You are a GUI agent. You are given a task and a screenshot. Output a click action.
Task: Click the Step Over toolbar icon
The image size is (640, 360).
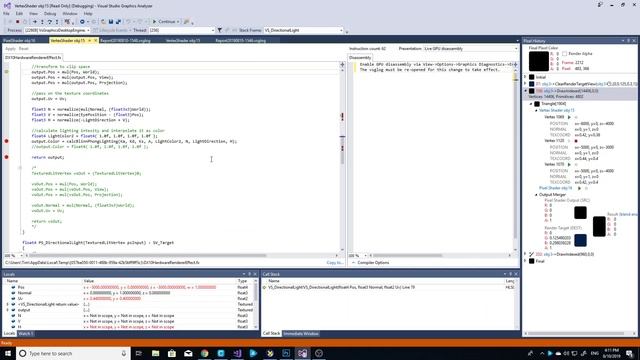tap(49, 22)
